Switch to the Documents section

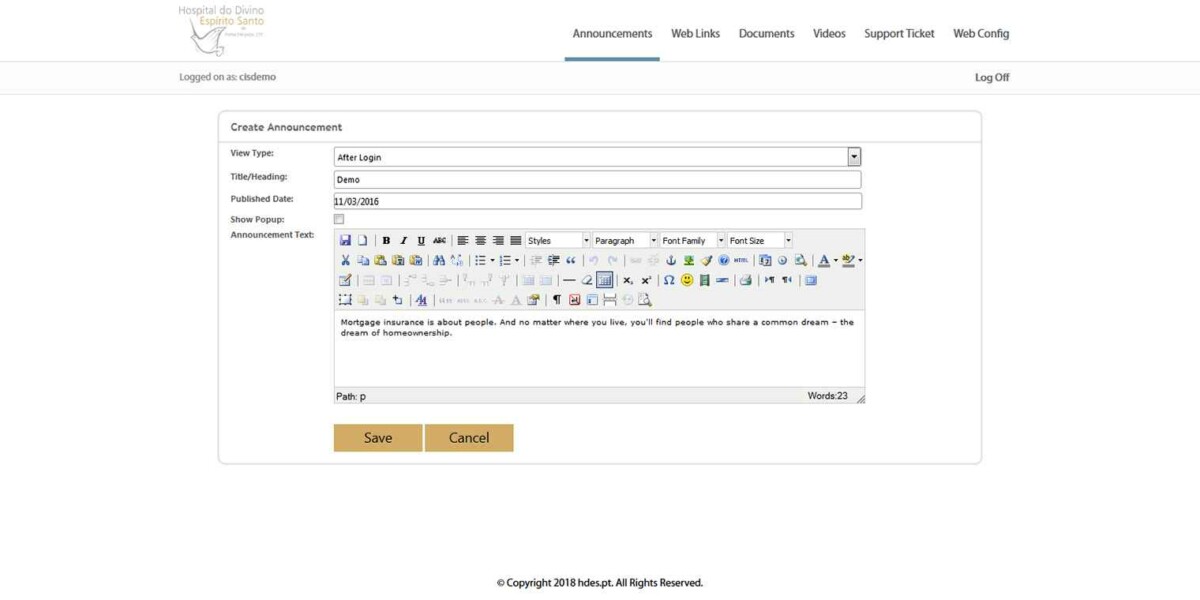766,33
